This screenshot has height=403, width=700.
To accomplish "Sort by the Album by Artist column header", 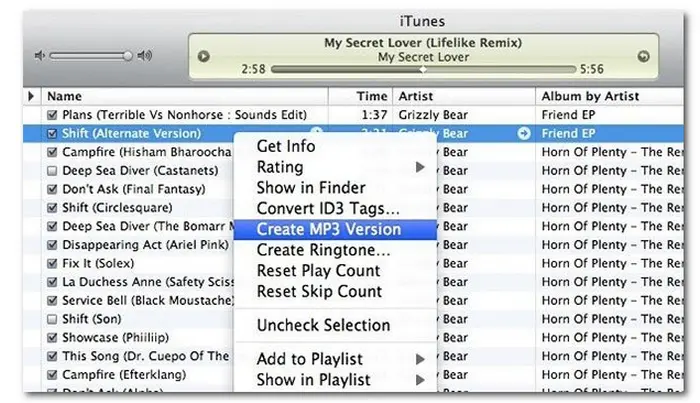I will coord(610,96).
